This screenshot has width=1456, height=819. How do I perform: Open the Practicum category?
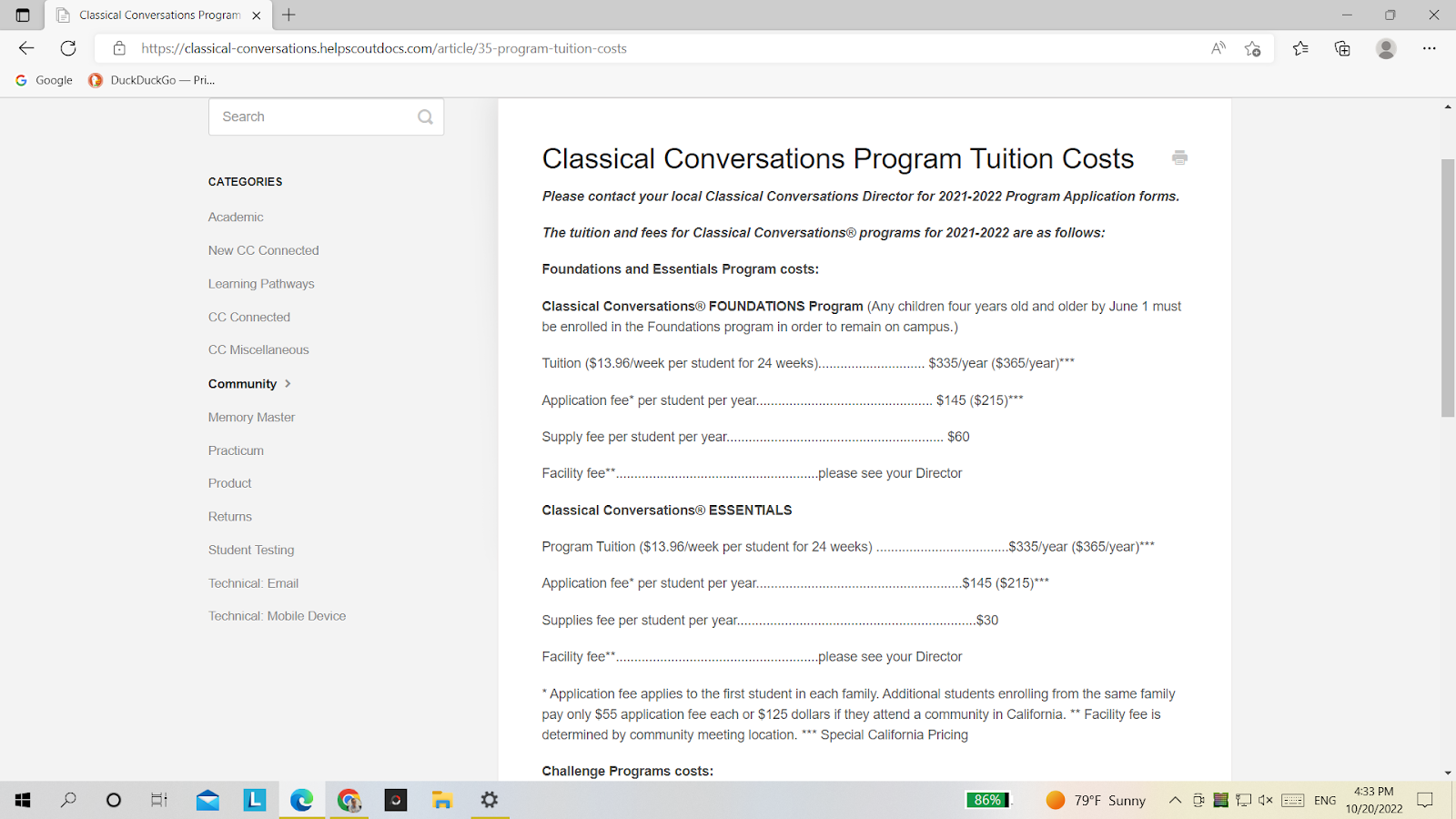click(x=236, y=450)
